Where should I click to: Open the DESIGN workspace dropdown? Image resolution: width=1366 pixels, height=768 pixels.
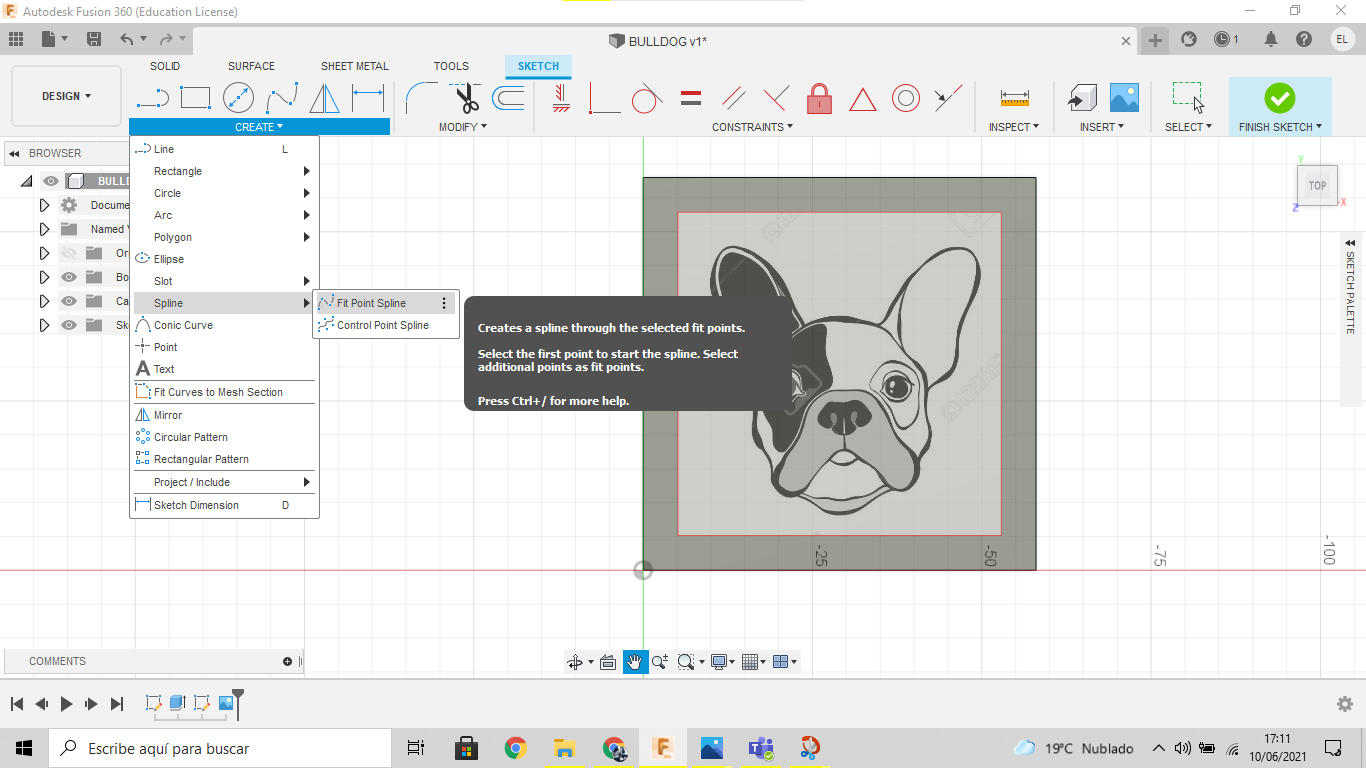(66, 96)
